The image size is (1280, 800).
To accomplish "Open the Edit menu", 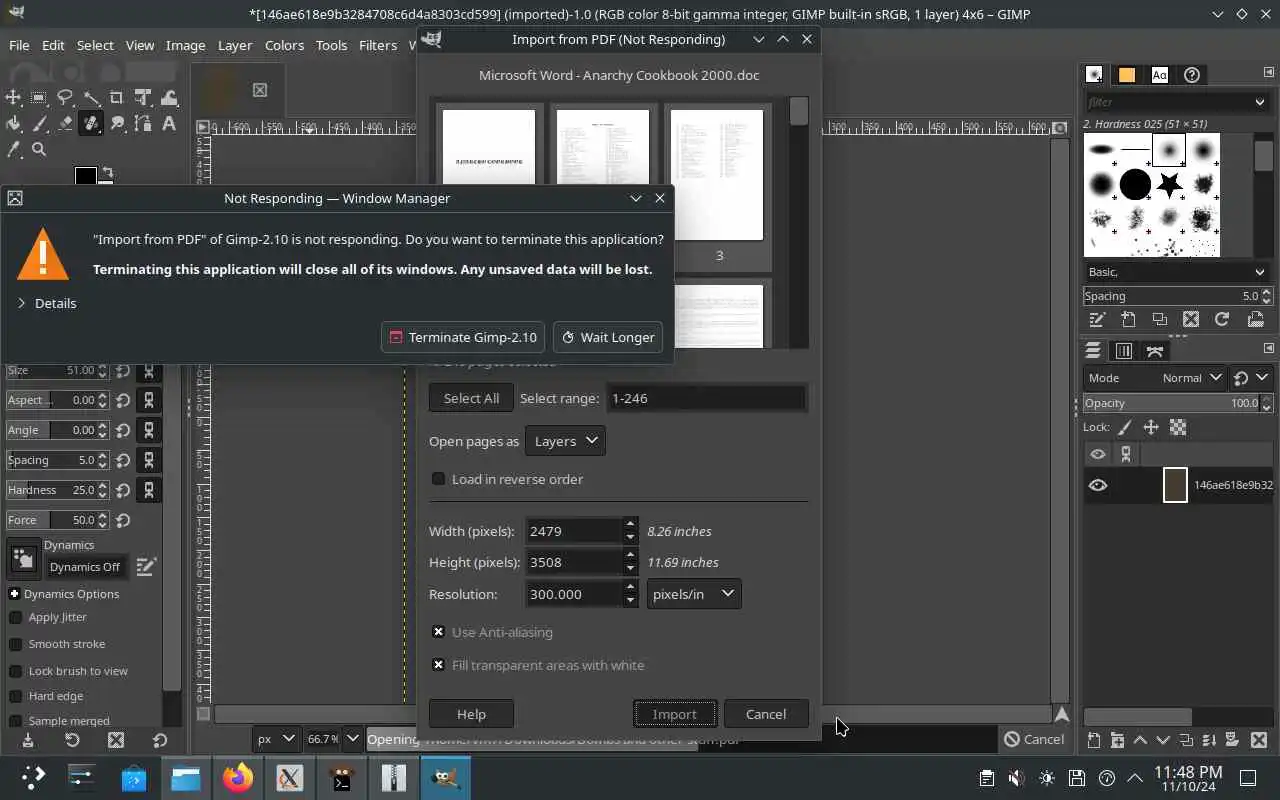I will pyautogui.click(x=53, y=45).
